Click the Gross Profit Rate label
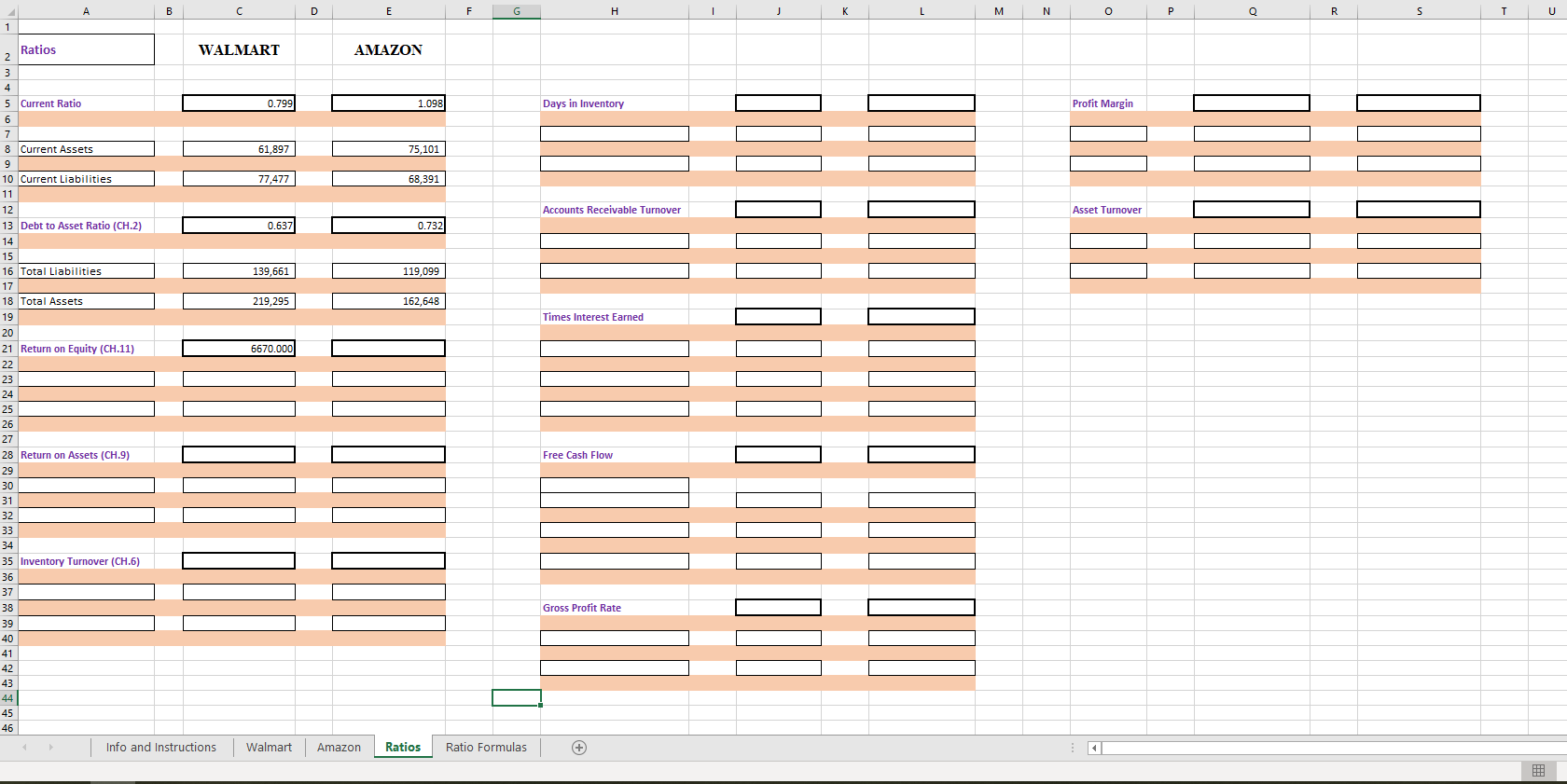 (x=582, y=608)
